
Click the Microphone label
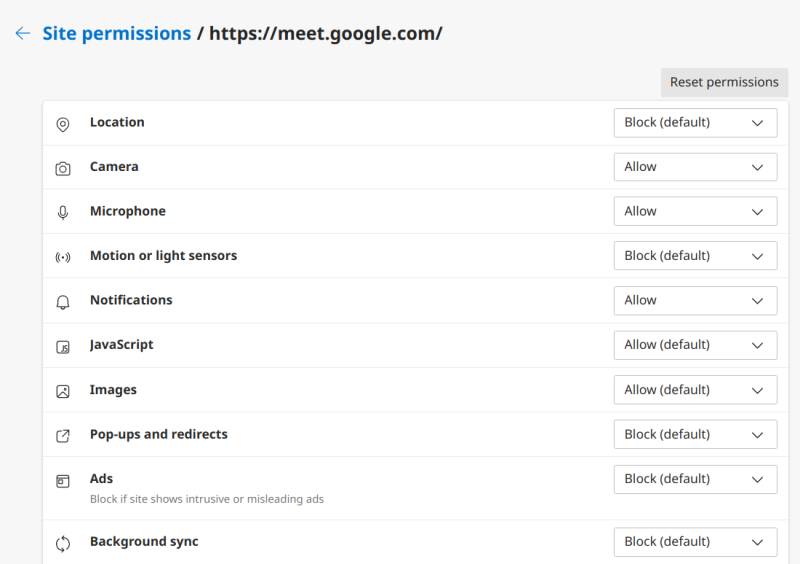tap(128, 211)
